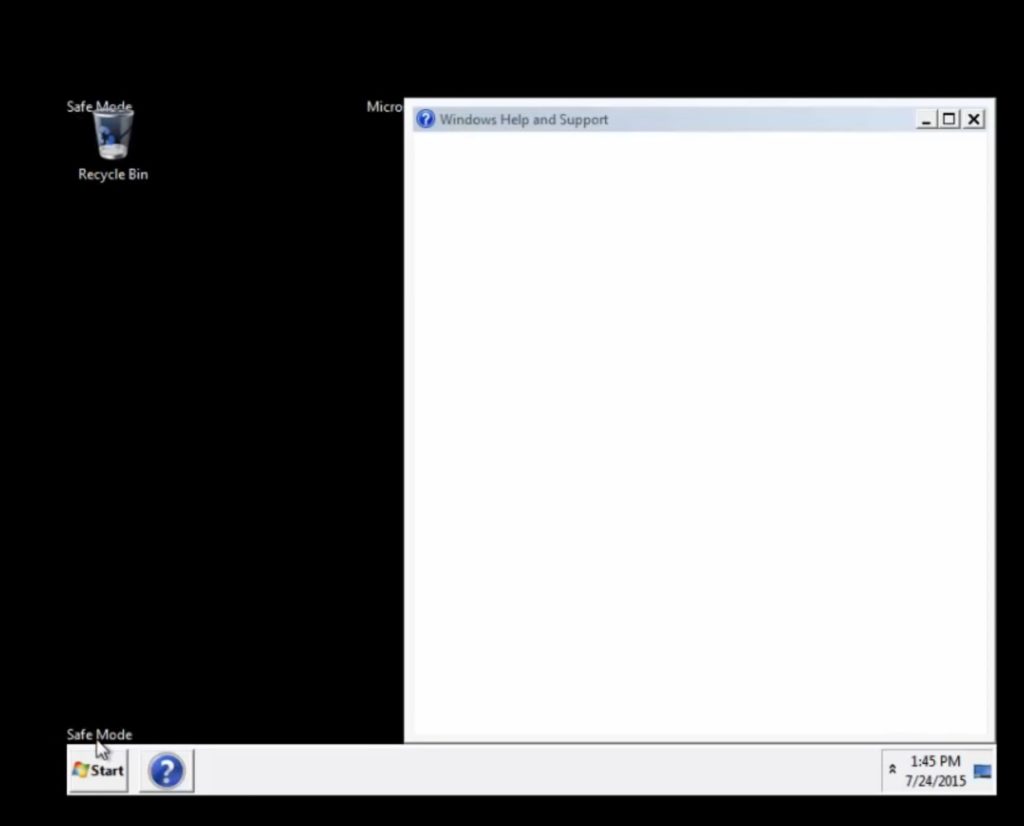
Task: Close the Windows Help and Support window
Action: 974,119
